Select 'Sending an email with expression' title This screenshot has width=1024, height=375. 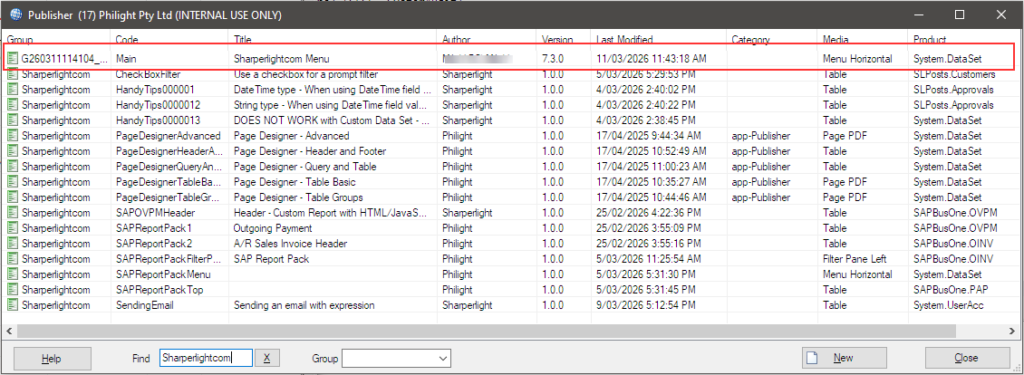coord(304,305)
